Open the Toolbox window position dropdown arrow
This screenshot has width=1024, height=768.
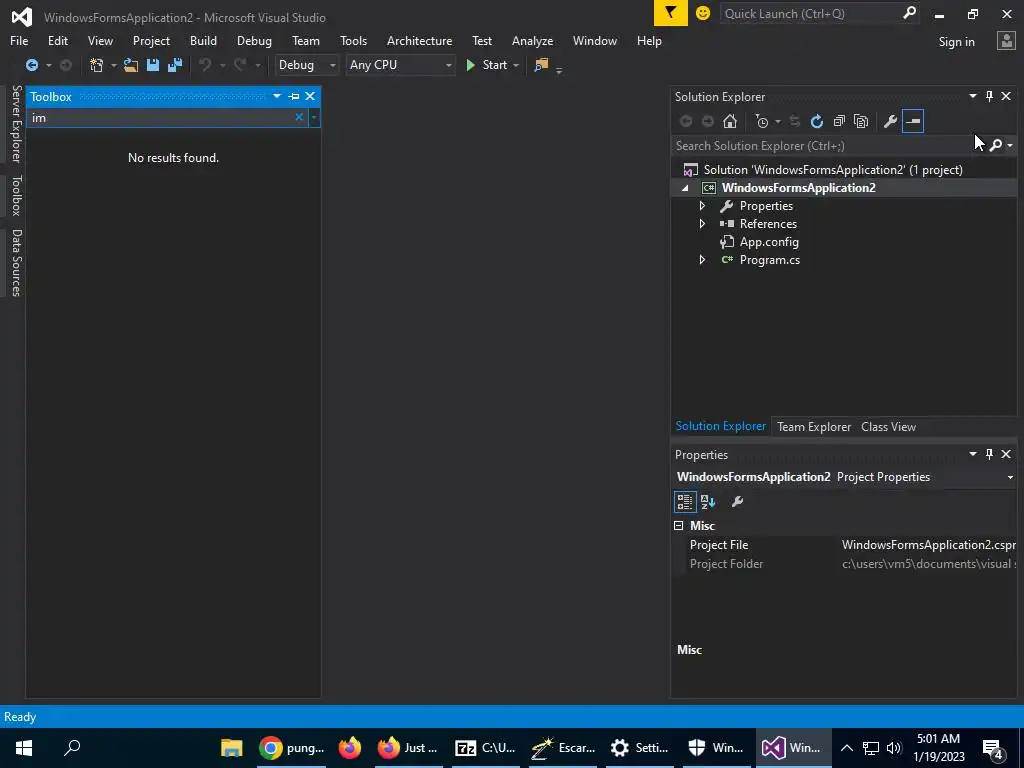click(277, 96)
